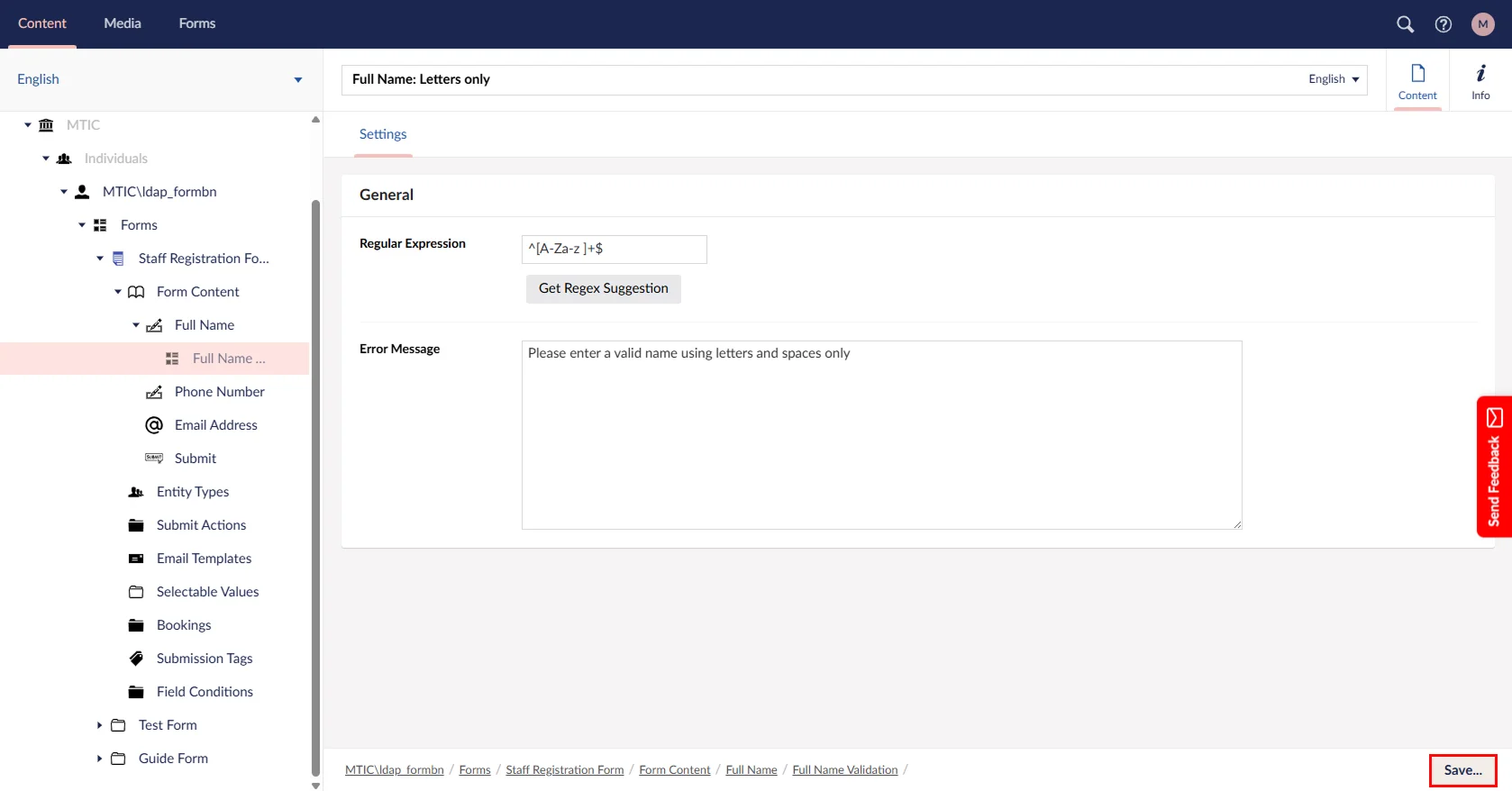The width and height of the screenshot is (1512, 791).
Task: Expand the Test Form folder
Action: click(99, 725)
